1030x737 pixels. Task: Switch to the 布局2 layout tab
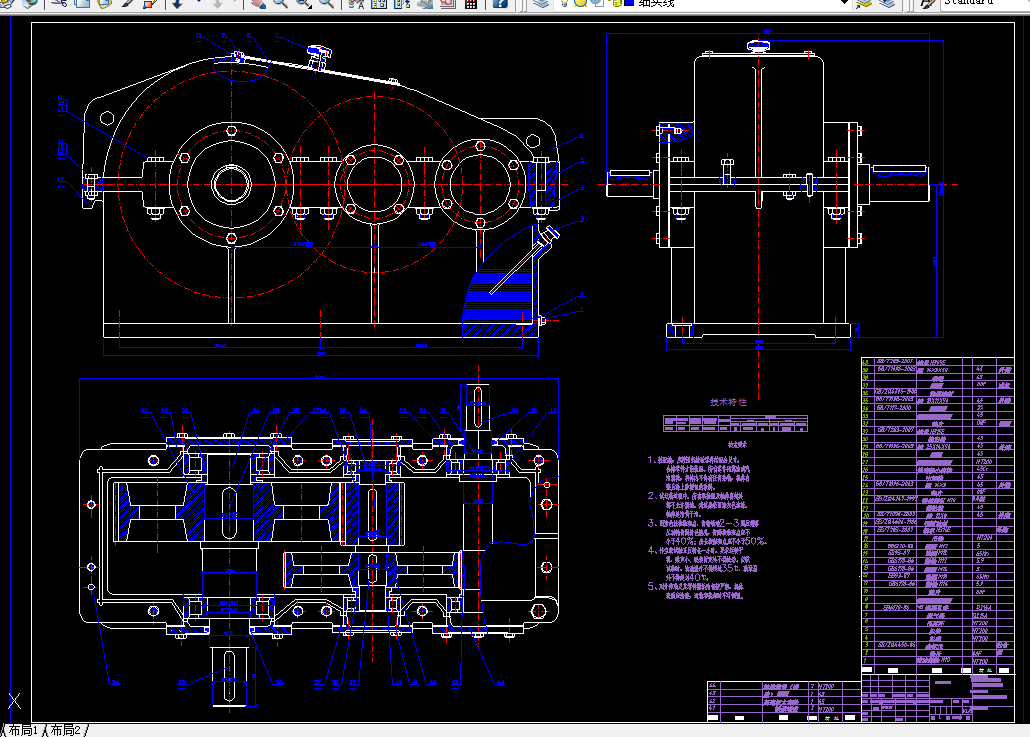click(65, 730)
